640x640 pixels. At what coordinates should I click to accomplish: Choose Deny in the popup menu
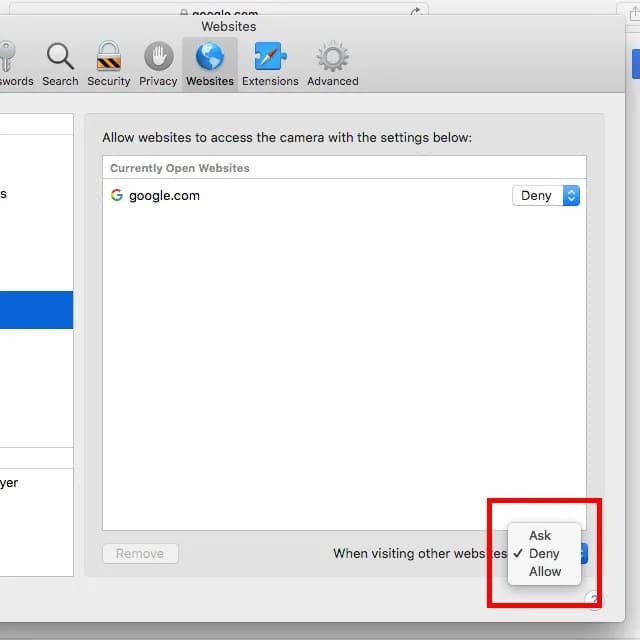click(544, 554)
